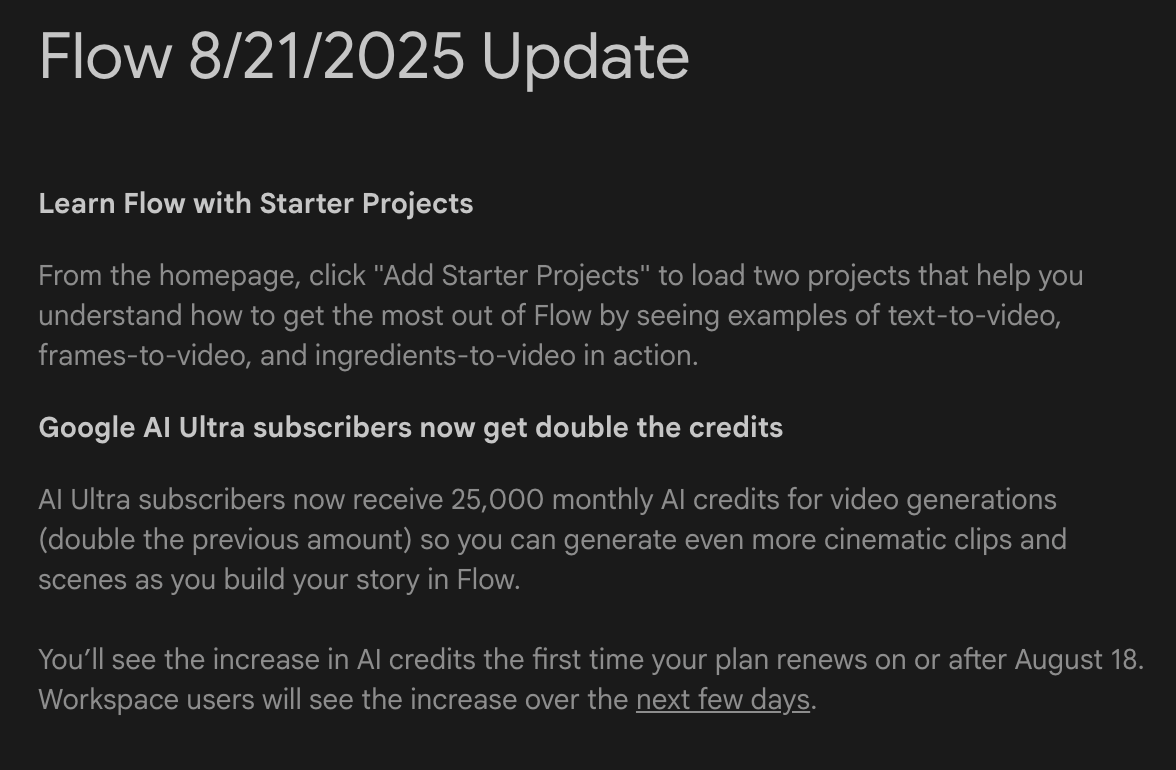Click the "frames-to-video" phrase
Image resolution: width=1176 pixels, height=770 pixels.
tap(142, 355)
